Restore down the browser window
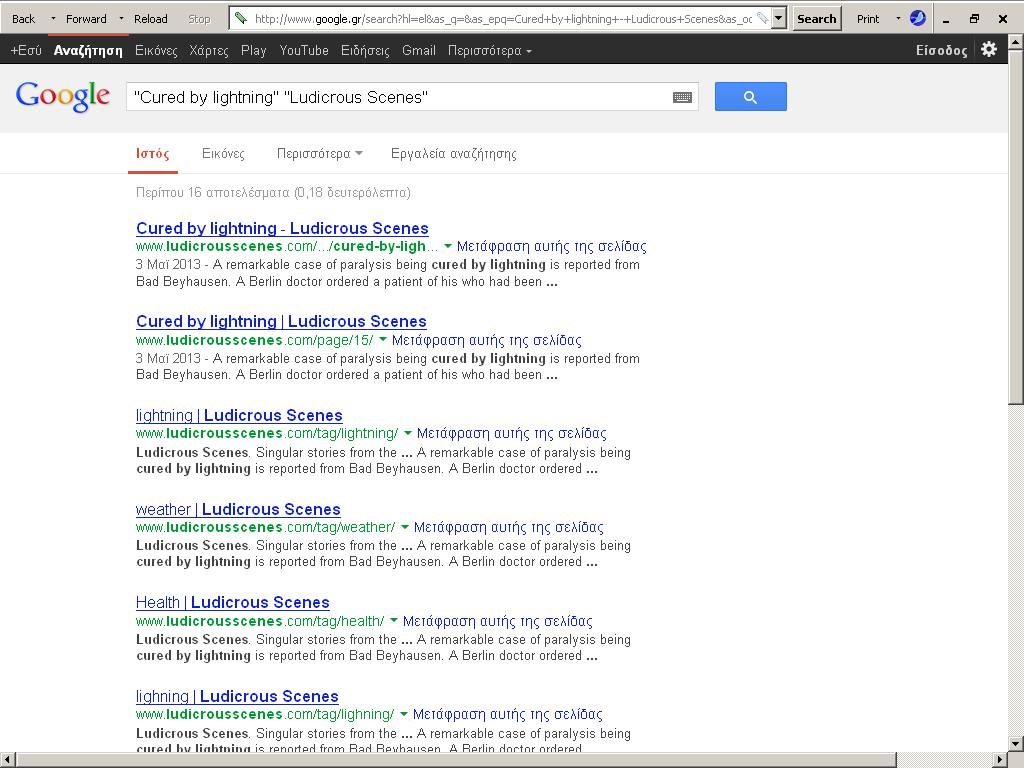The width and height of the screenshot is (1024, 768). [974, 19]
